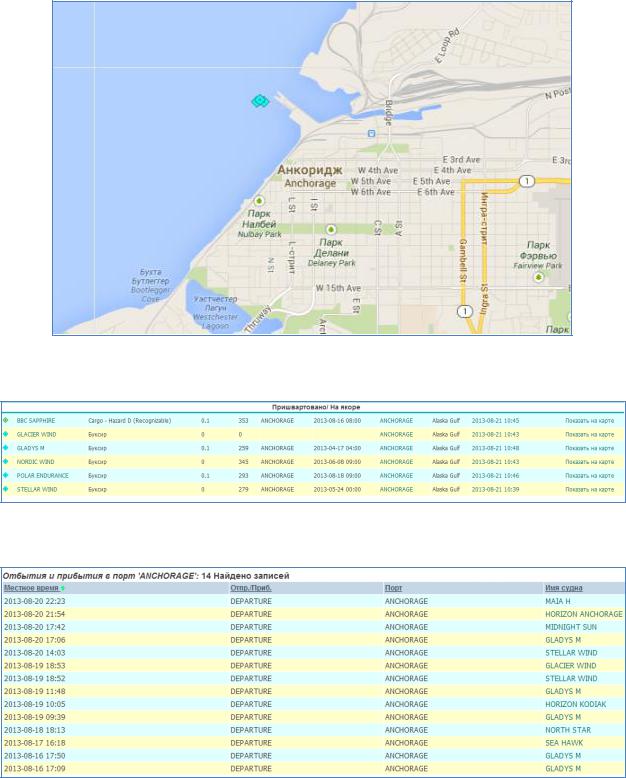Click Показать на карте for POLAR ENDURANCE
Viewport: 626px width, 778px height.
589,476
